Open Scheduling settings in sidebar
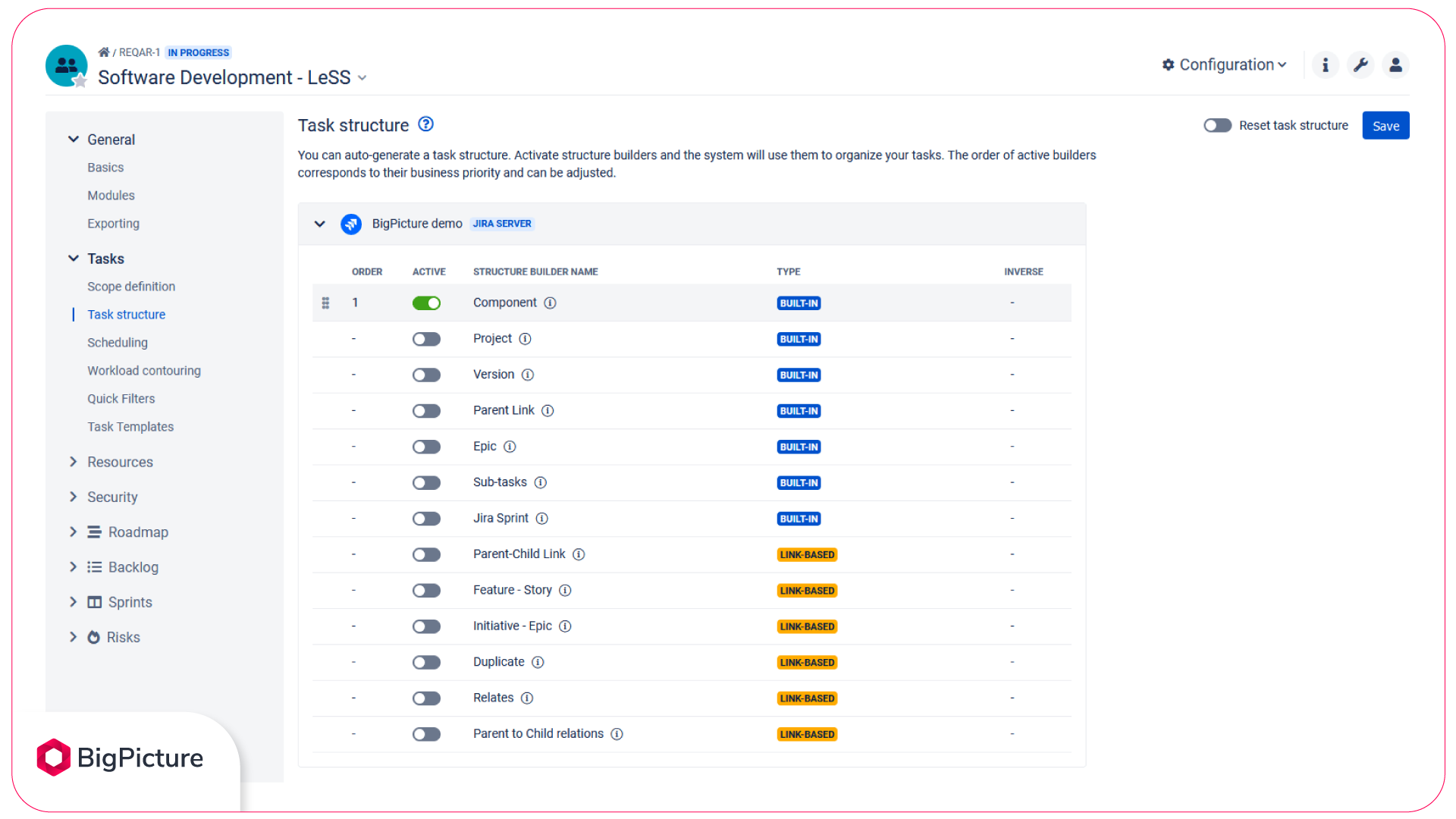 pos(118,343)
